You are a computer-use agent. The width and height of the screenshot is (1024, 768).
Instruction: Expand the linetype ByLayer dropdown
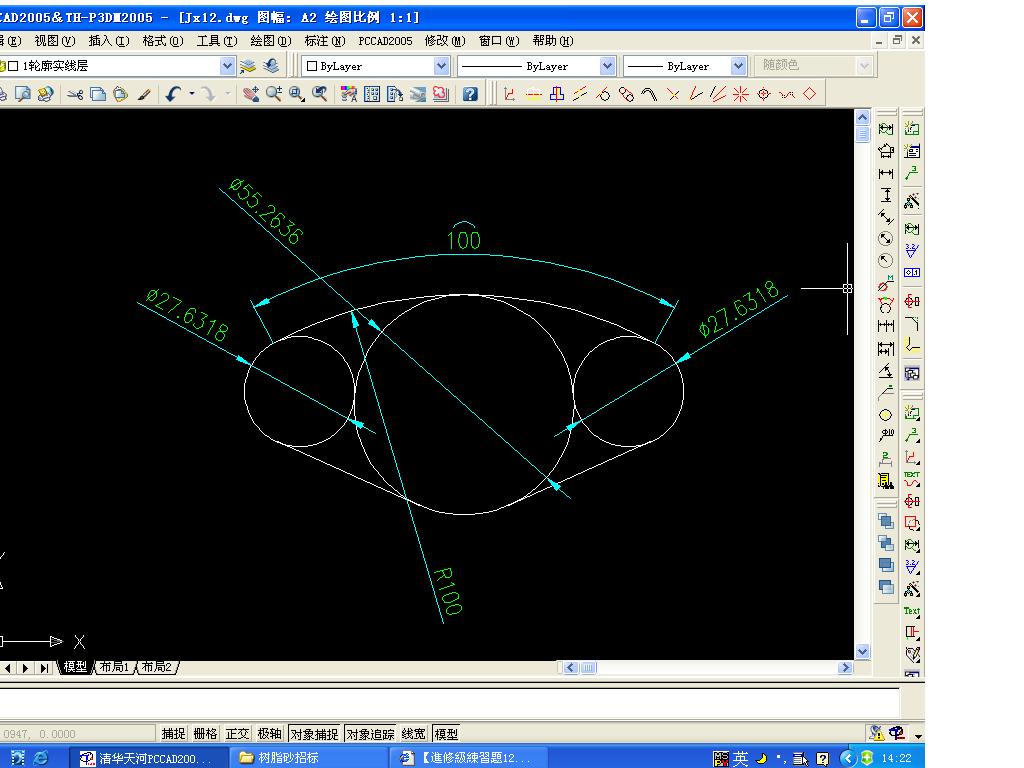[607, 65]
